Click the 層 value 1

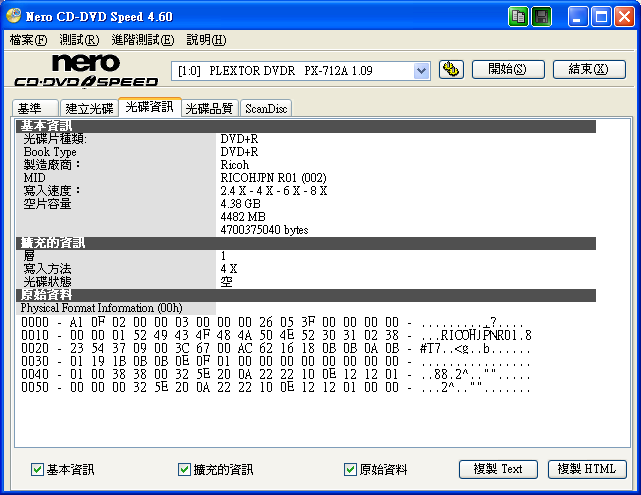coord(223,256)
